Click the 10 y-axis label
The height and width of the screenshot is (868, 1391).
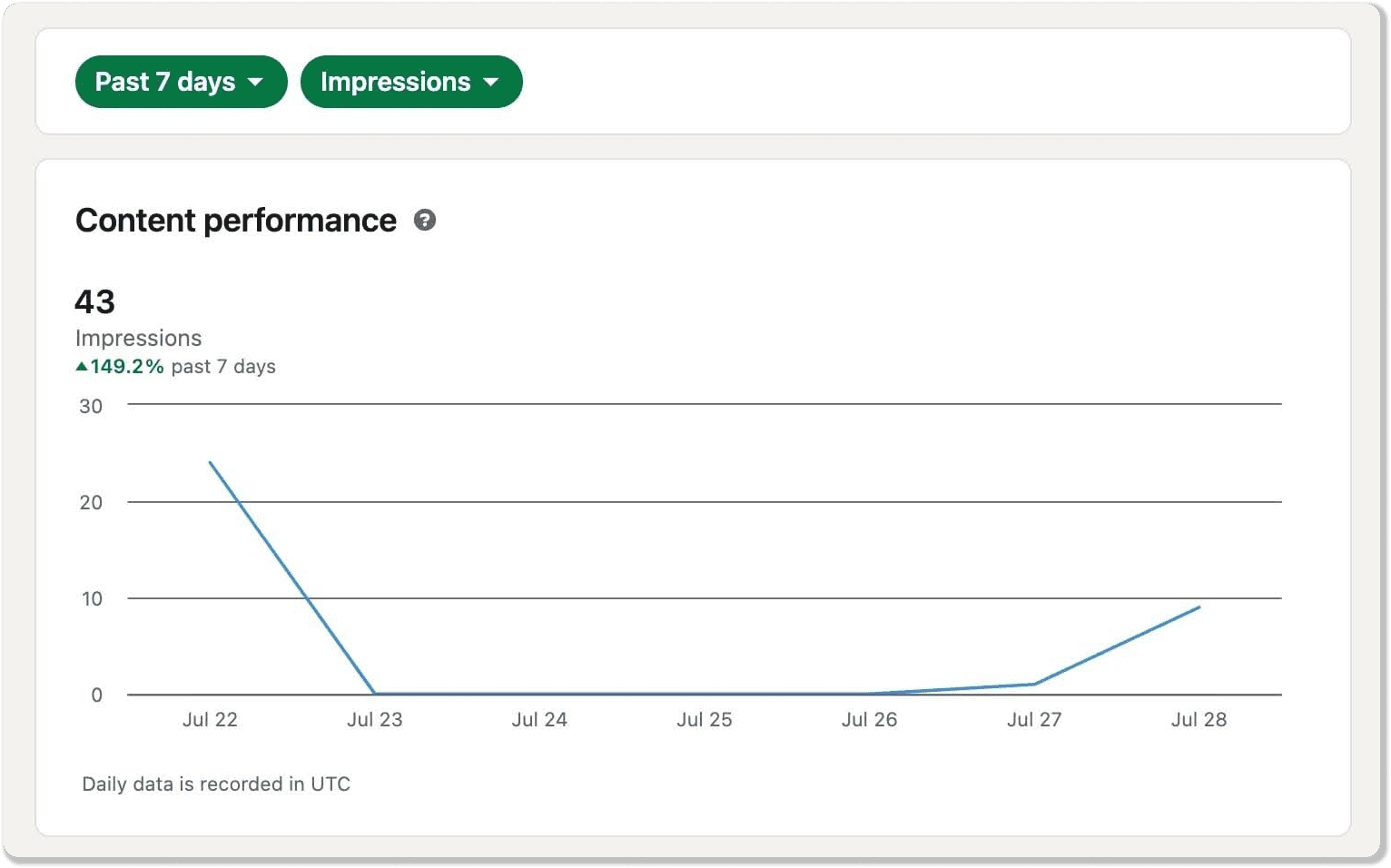(92, 598)
